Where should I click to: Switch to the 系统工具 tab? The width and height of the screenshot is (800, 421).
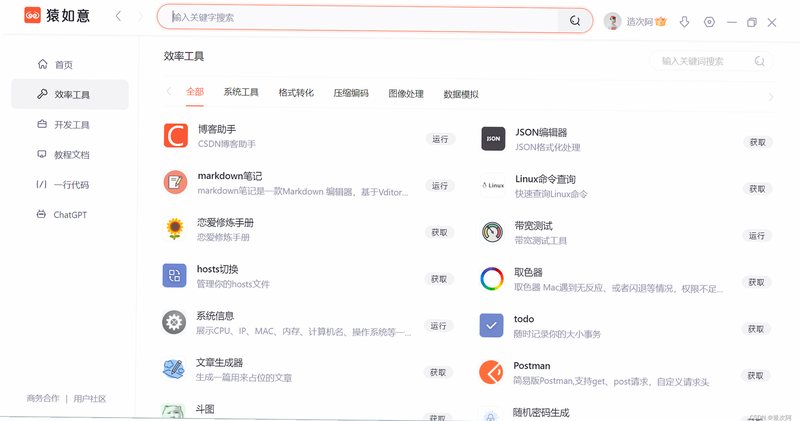[x=241, y=92]
